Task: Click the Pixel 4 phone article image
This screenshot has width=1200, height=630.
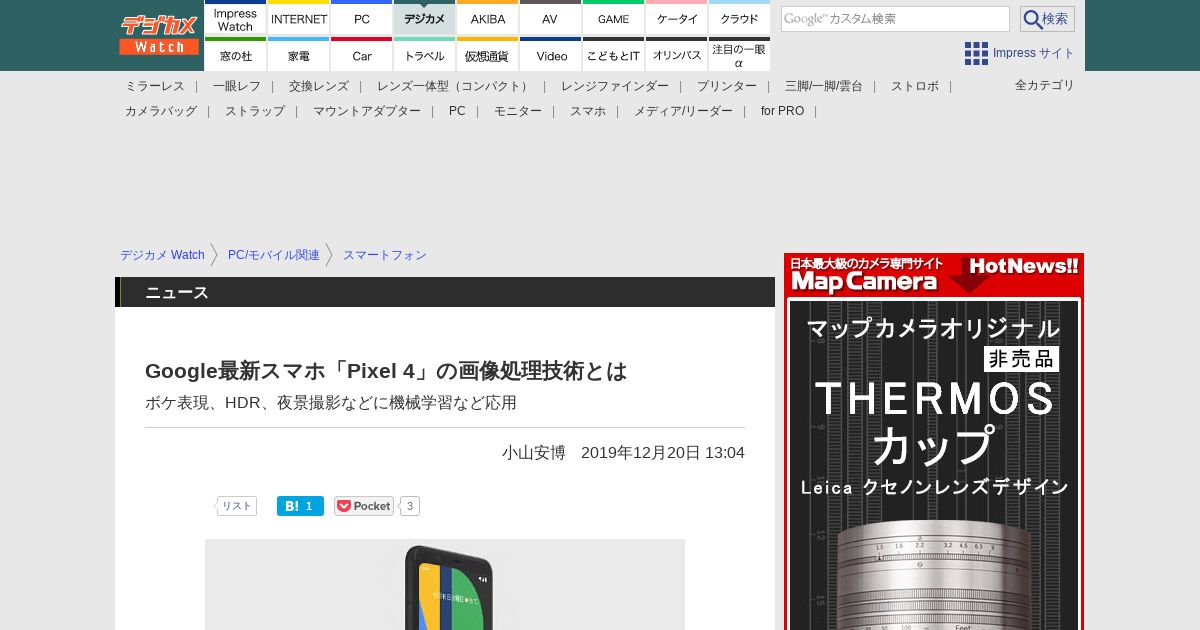Action: click(x=445, y=585)
